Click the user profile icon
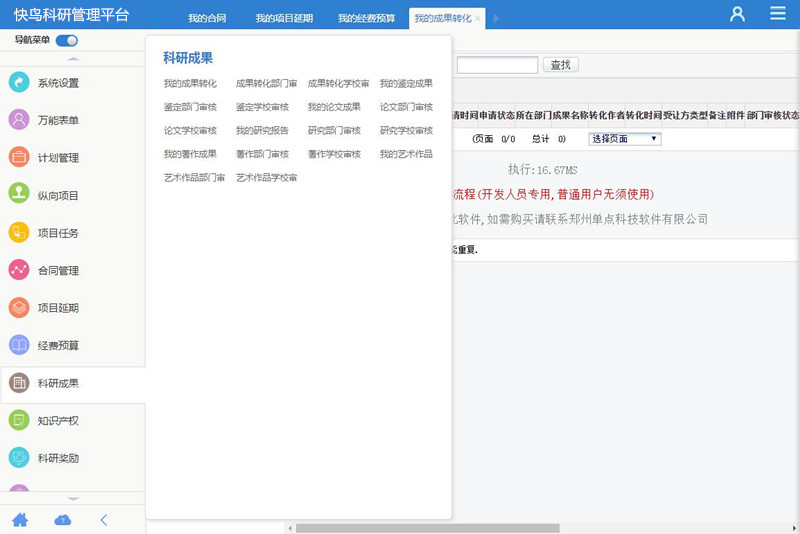The image size is (800, 534). click(x=737, y=14)
